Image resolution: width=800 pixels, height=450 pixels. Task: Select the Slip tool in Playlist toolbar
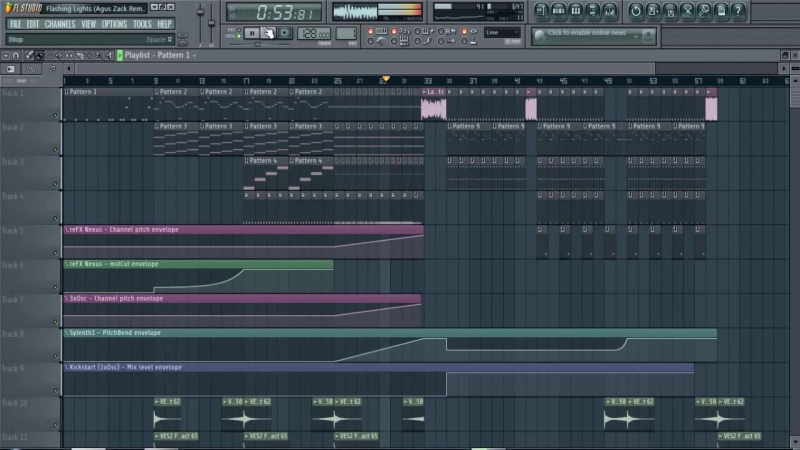(69, 55)
